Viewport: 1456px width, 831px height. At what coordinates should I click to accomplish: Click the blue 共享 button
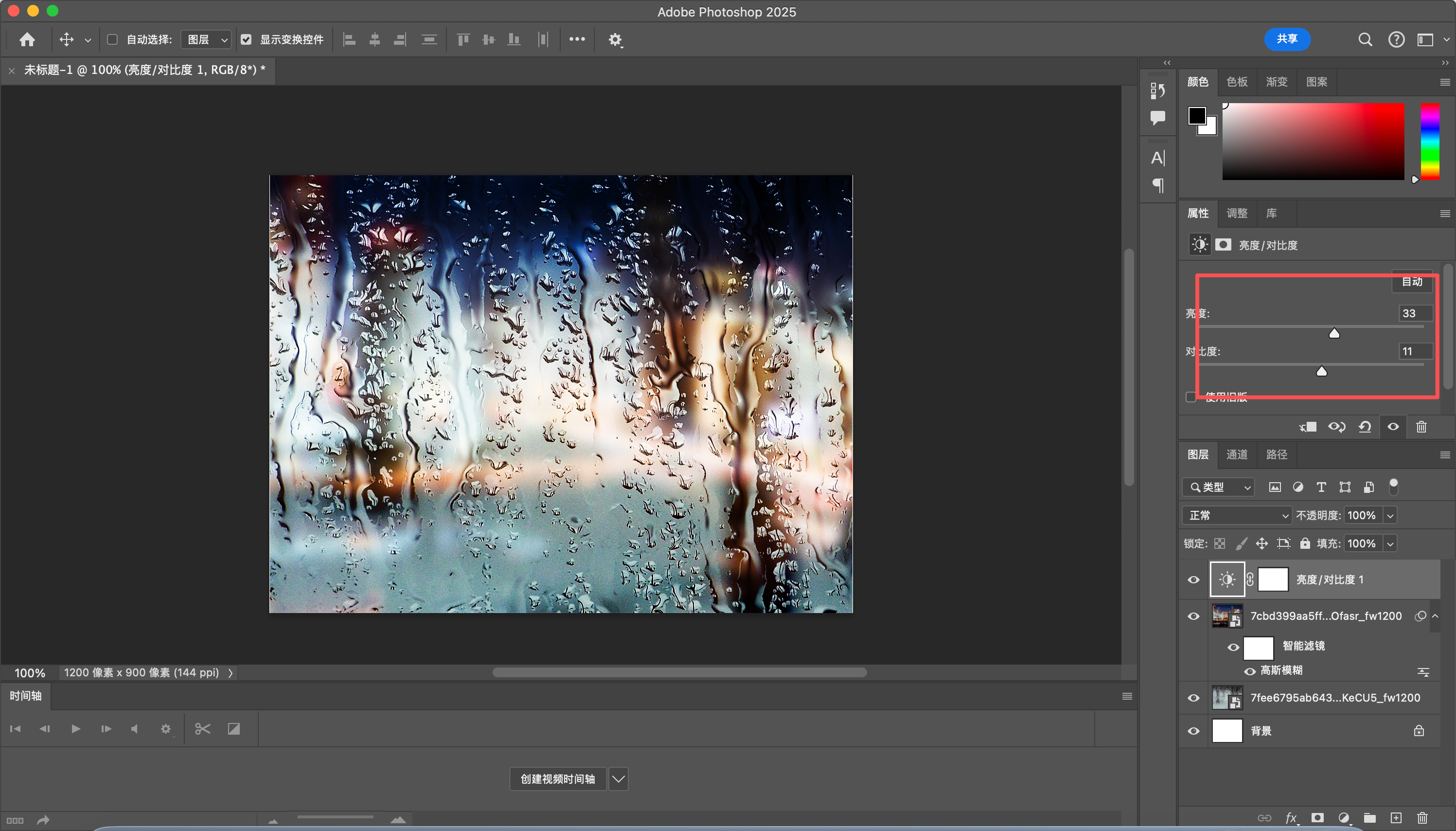pos(1287,39)
